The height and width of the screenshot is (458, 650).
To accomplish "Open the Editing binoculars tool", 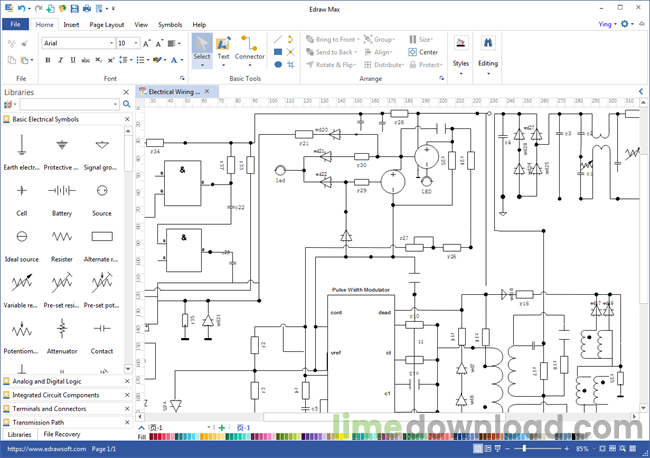I will click(488, 55).
